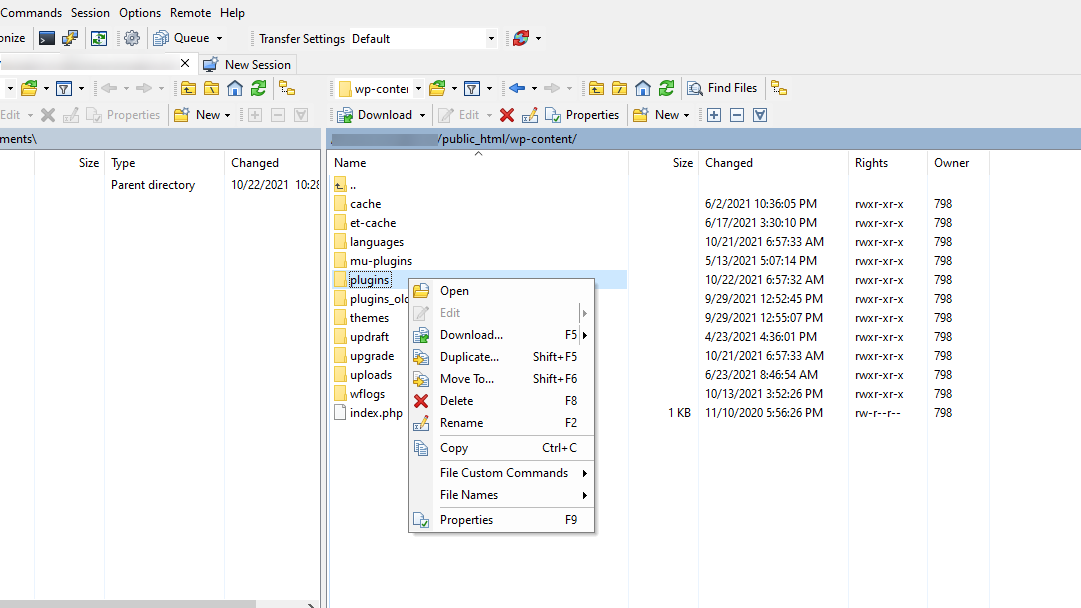Choose Properties in the context menu
The width and height of the screenshot is (1081, 608).
[x=501, y=520]
